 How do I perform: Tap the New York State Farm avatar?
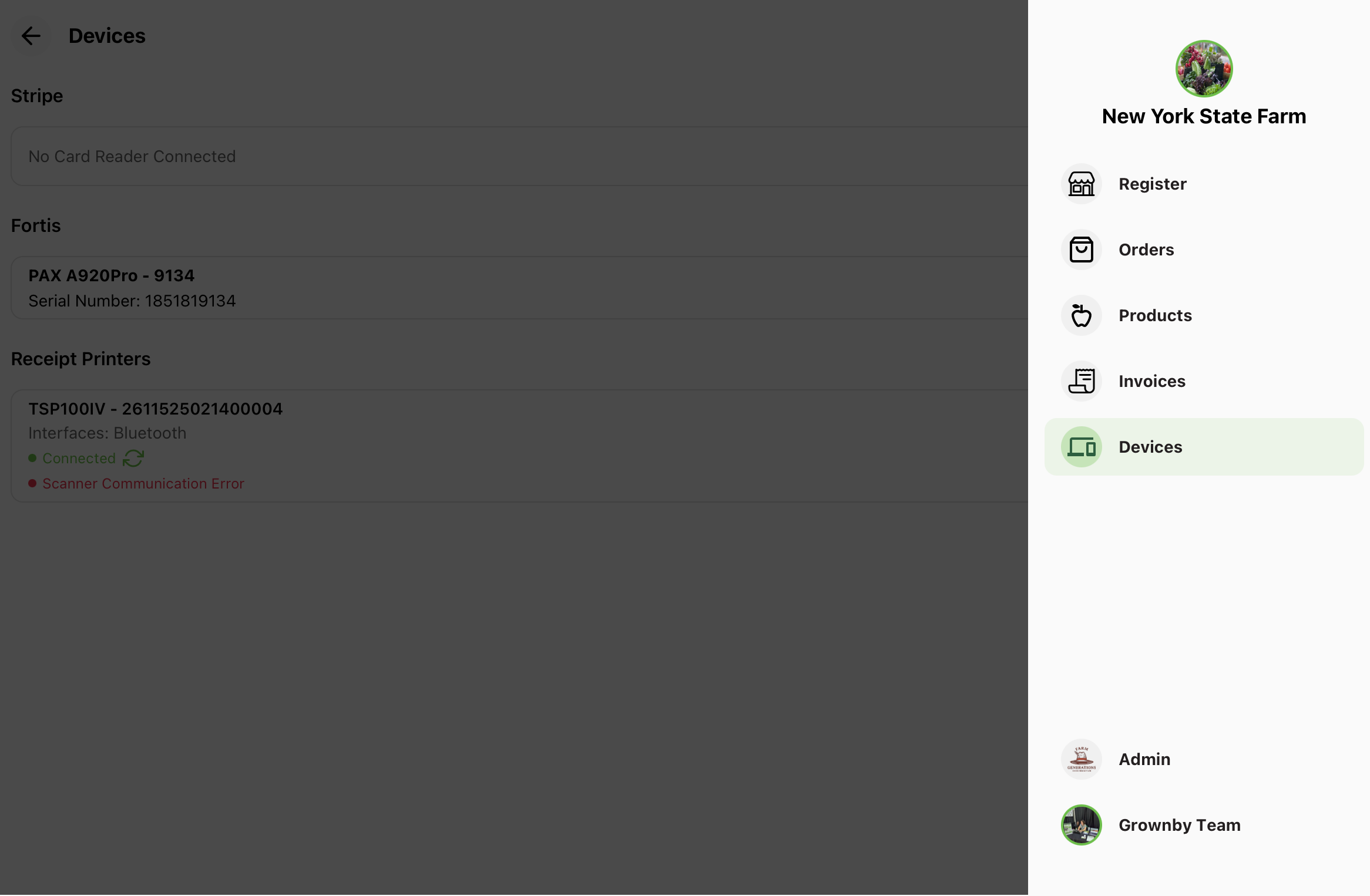[1204, 69]
